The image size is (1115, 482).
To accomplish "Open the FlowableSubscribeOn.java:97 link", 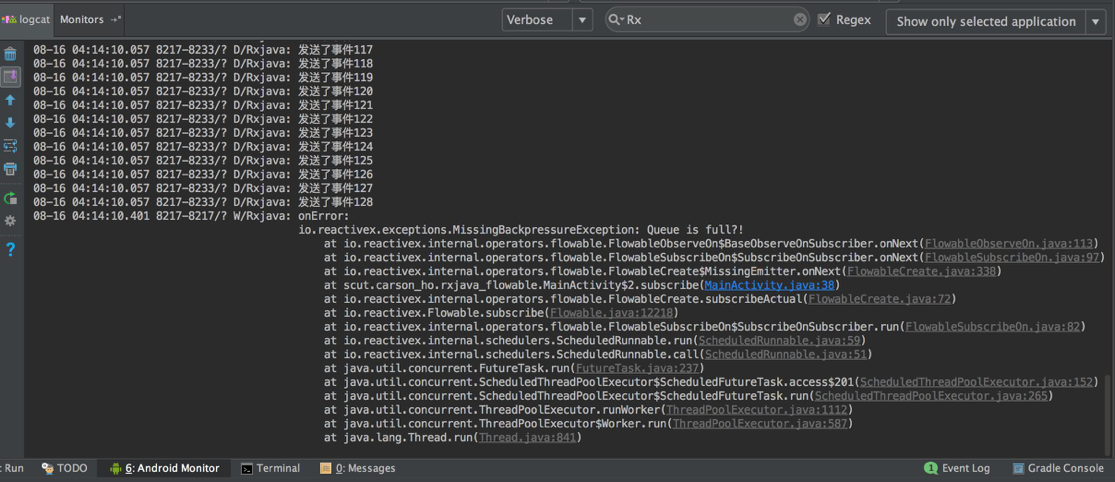I will [1010, 257].
